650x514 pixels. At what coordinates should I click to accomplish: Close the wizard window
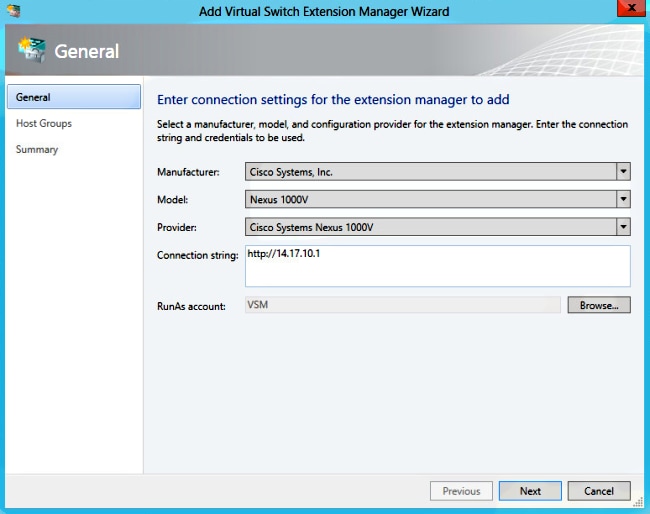(631, 8)
